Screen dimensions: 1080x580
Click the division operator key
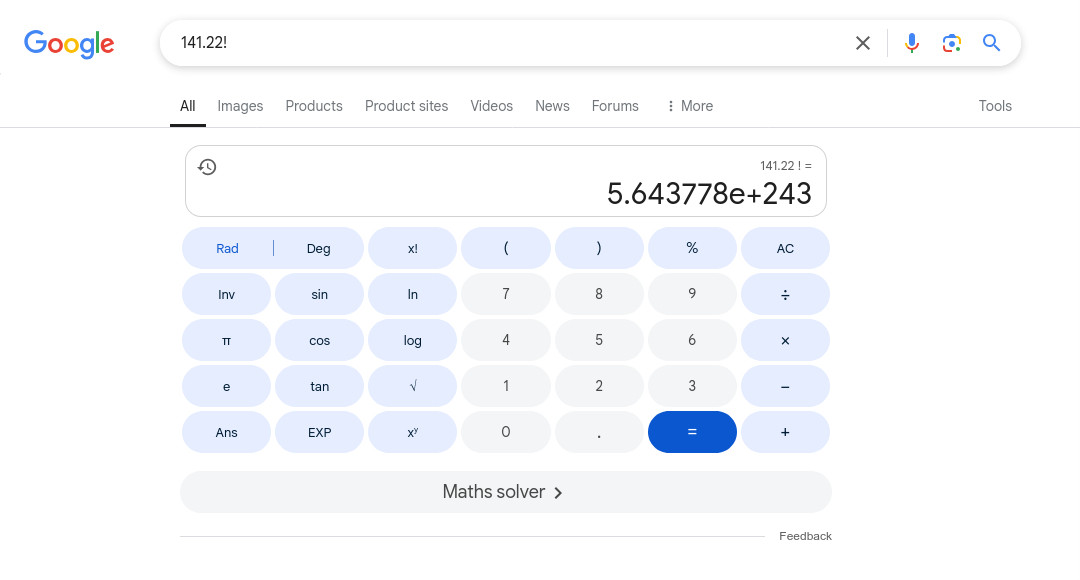[785, 294]
